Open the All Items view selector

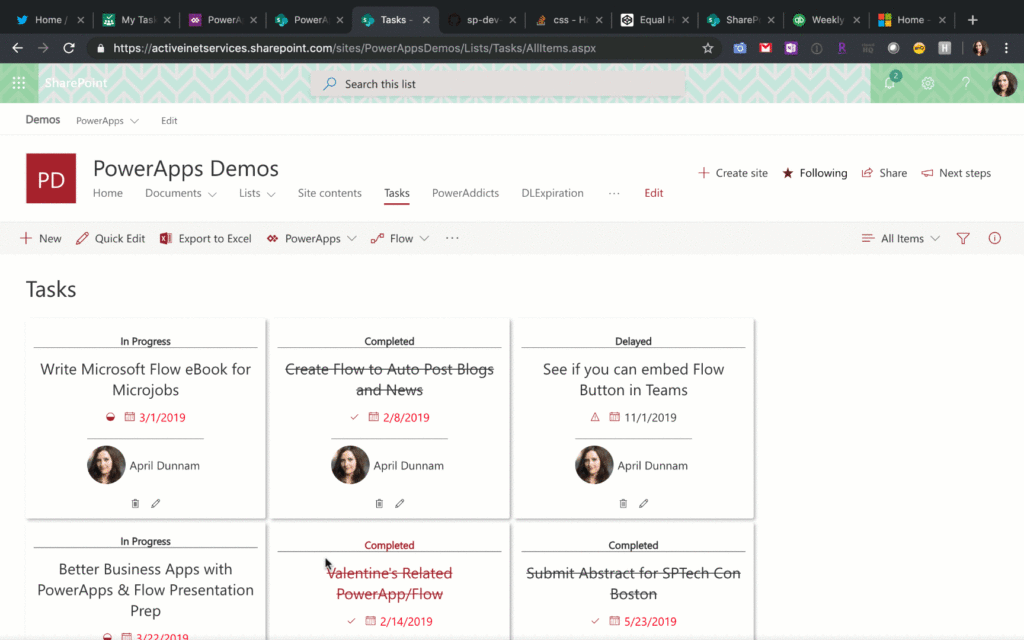coord(900,239)
